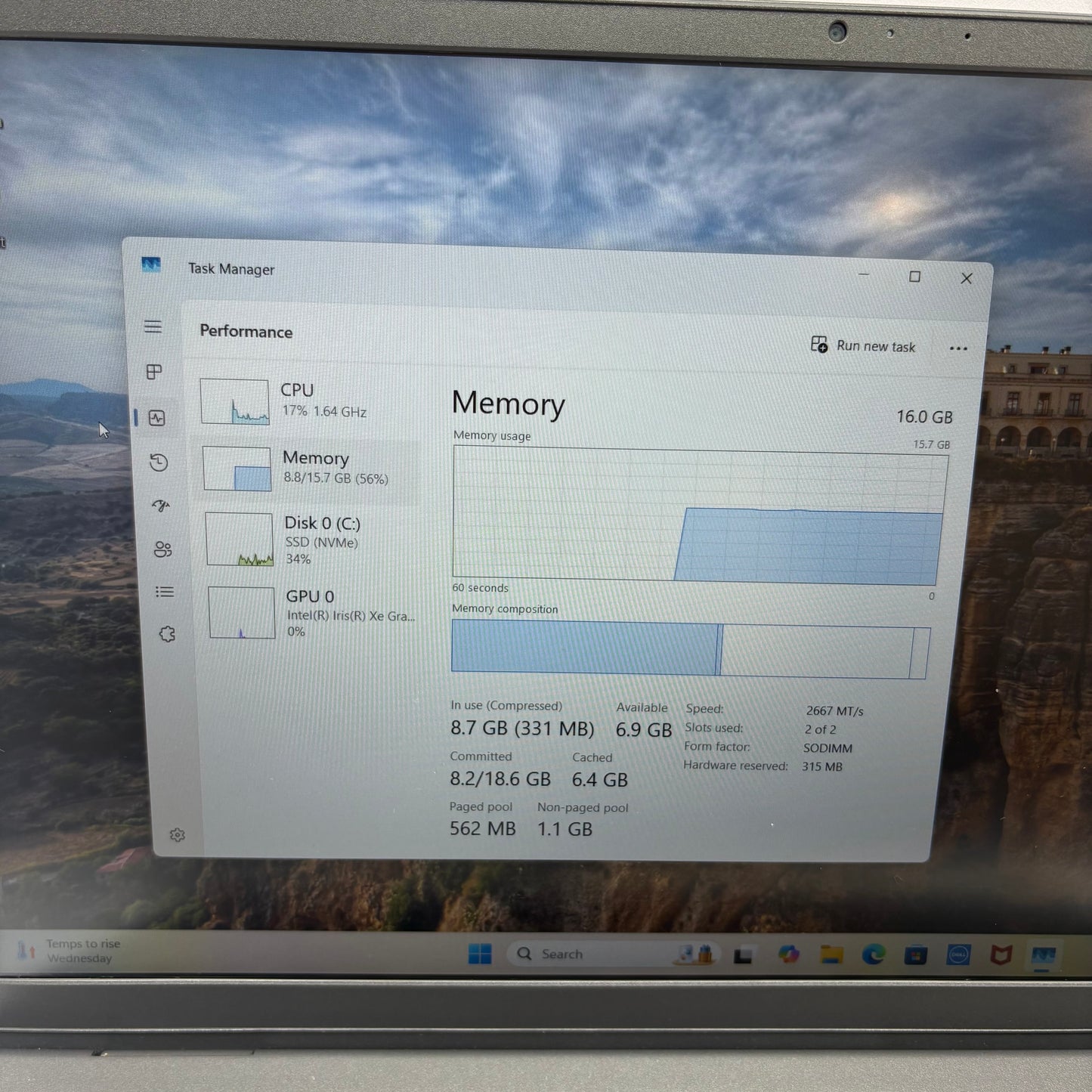Image resolution: width=1092 pixels, height=1092 pixels.
Task: Click Task Manager taskbar icon
Action: click(x=1044, y=956)
